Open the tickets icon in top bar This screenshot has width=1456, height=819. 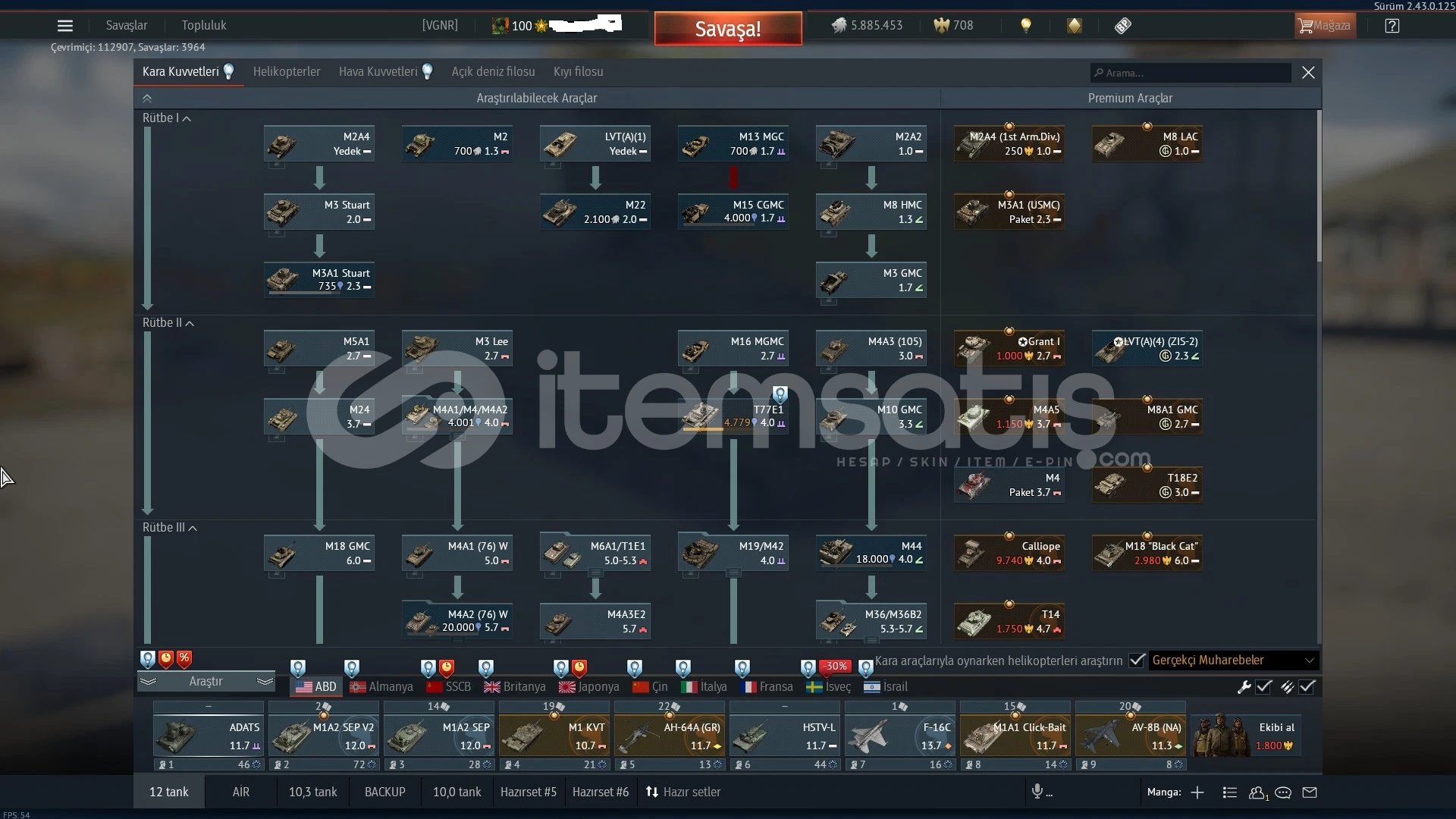[x=1123, y=26]
